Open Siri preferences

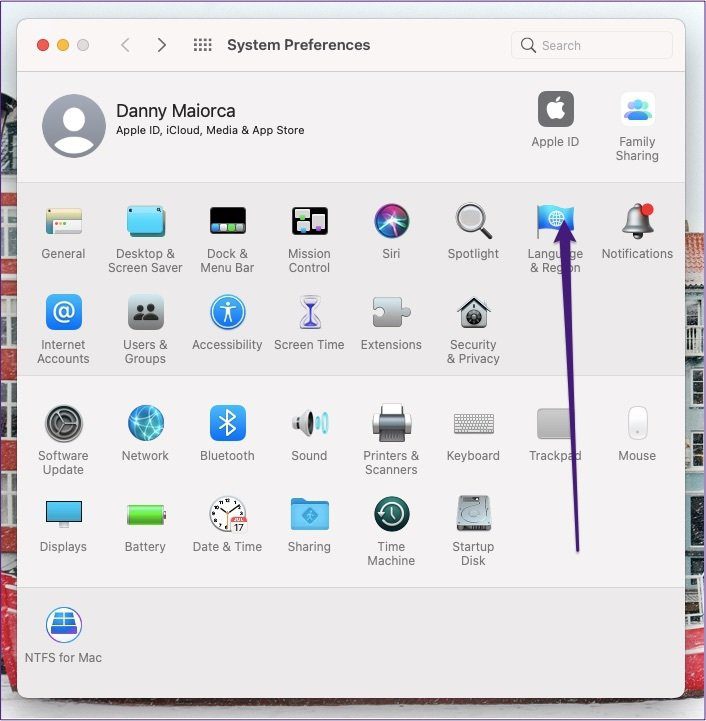pos(391,221)
